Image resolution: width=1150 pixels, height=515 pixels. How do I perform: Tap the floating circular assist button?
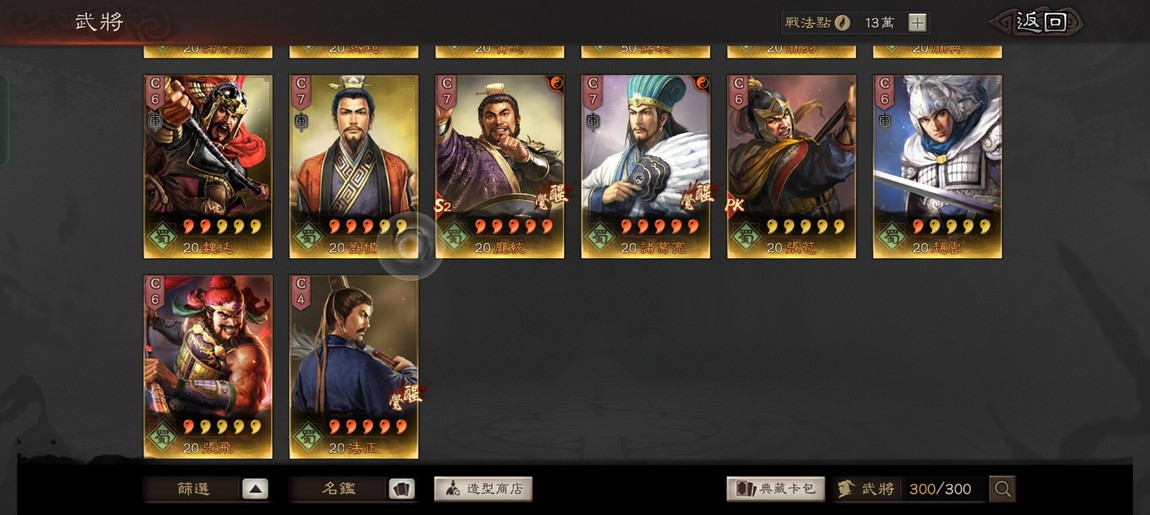411,246
